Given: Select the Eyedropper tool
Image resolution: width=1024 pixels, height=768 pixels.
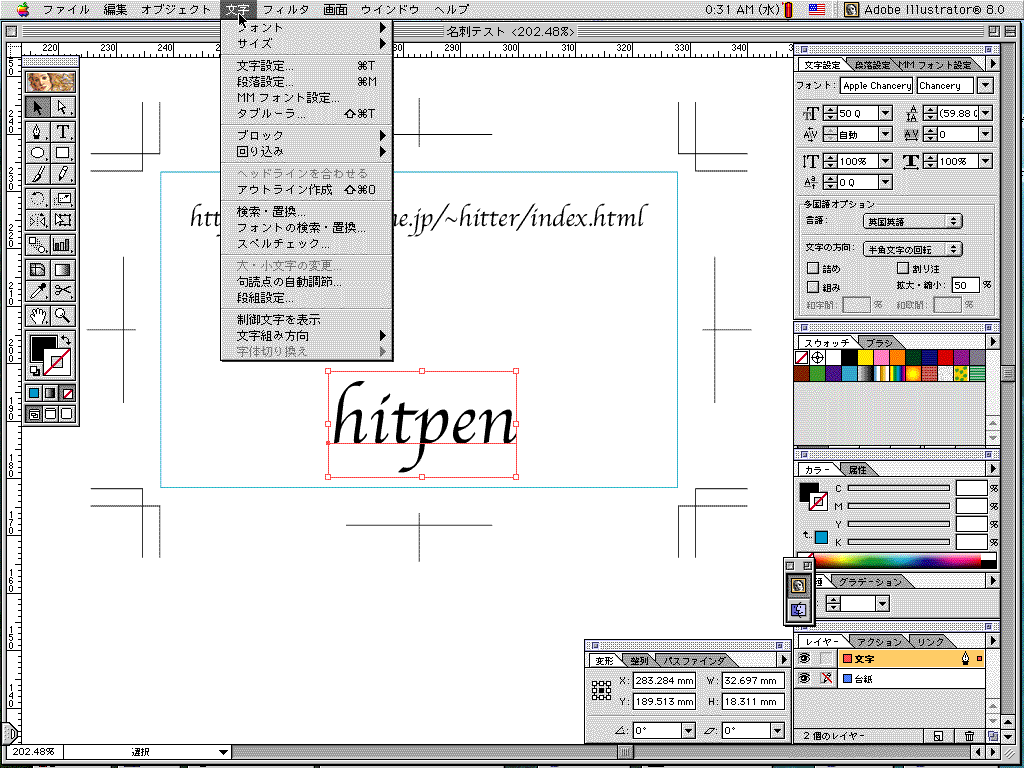Looking at the screenshot, I should [x=38, y=291].
